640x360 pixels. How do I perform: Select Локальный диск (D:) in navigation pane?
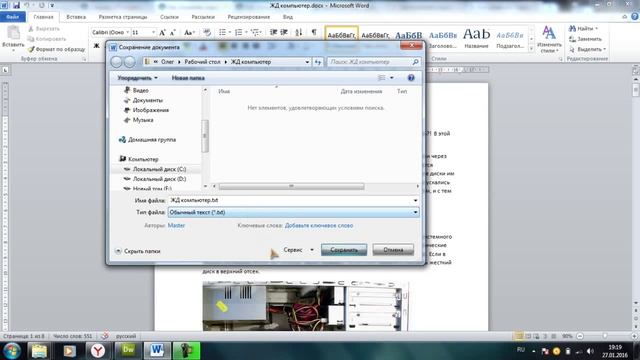tap(155, 179)
